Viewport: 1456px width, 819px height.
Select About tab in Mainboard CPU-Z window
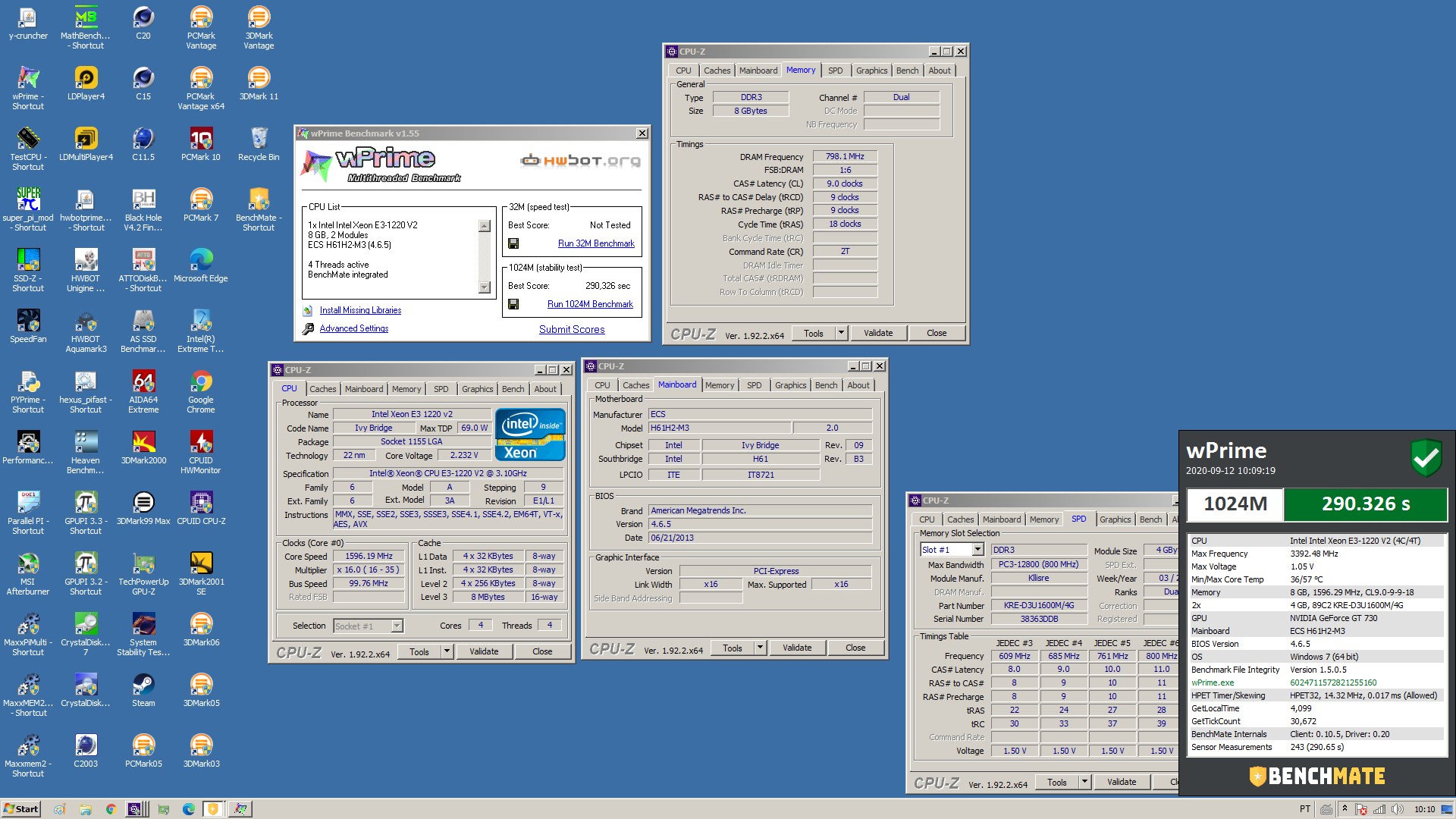(x=858, y=385)
